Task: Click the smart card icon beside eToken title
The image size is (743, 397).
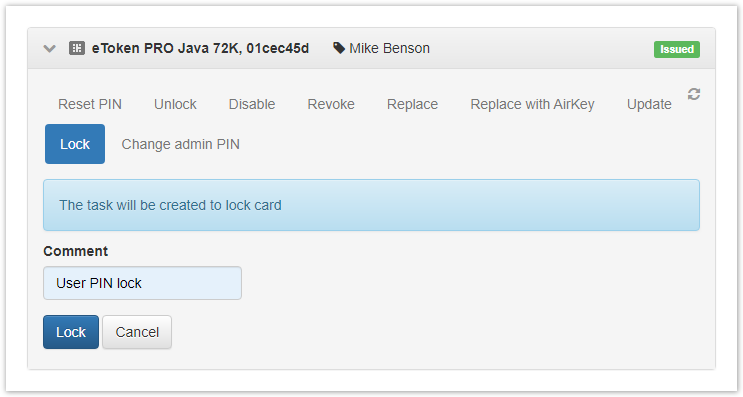Action: tap(77, 48)
